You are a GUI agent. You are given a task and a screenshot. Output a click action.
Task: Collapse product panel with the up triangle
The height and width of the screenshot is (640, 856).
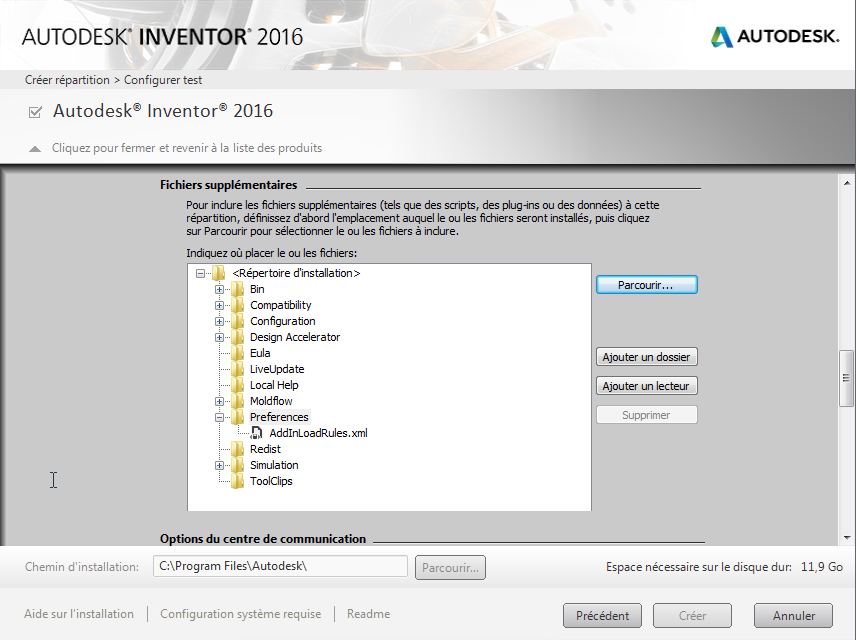35,149
